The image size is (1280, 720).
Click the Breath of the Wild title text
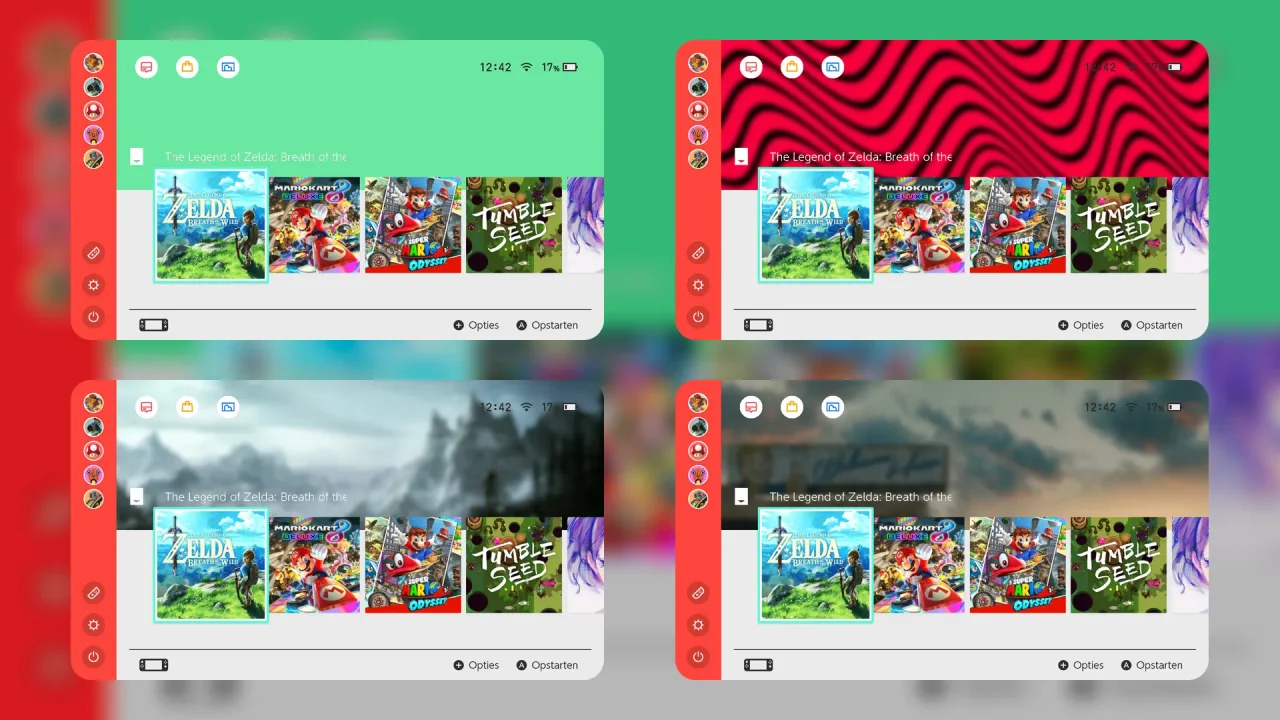(255, 157)
